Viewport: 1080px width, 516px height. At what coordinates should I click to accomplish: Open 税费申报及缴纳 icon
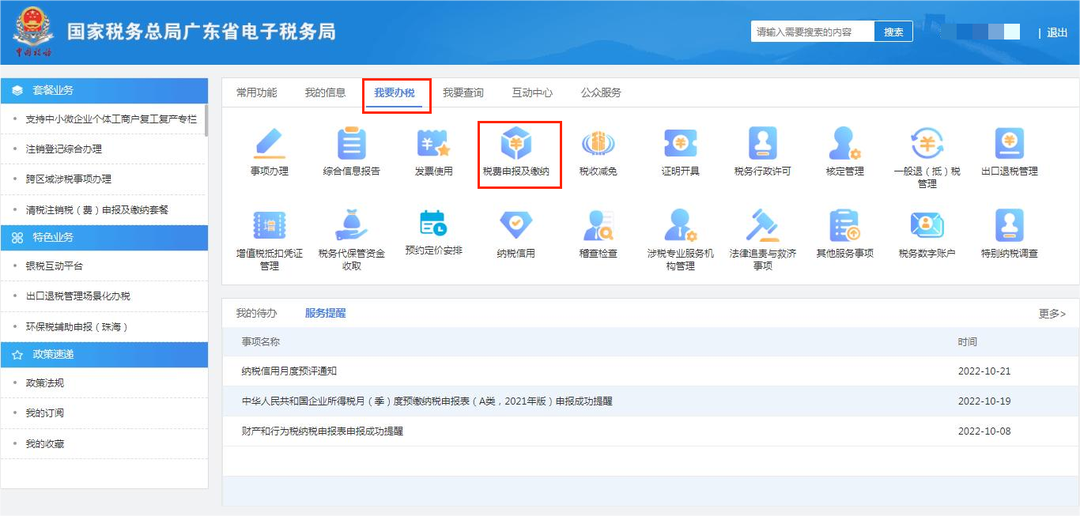coord(517,143)
